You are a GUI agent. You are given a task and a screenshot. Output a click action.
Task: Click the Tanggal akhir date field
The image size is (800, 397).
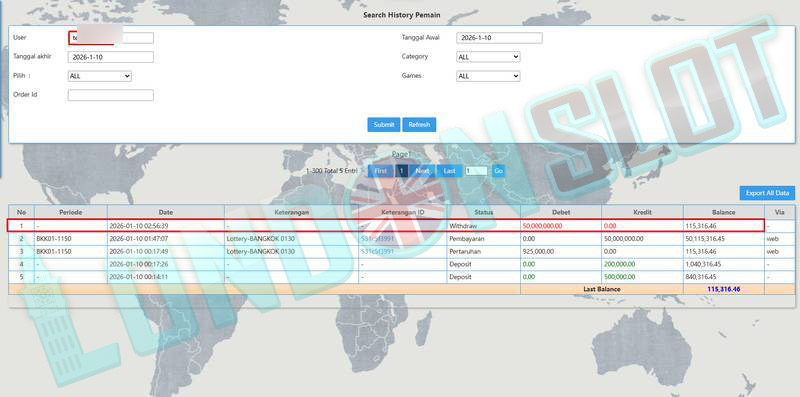click(111, 57)
